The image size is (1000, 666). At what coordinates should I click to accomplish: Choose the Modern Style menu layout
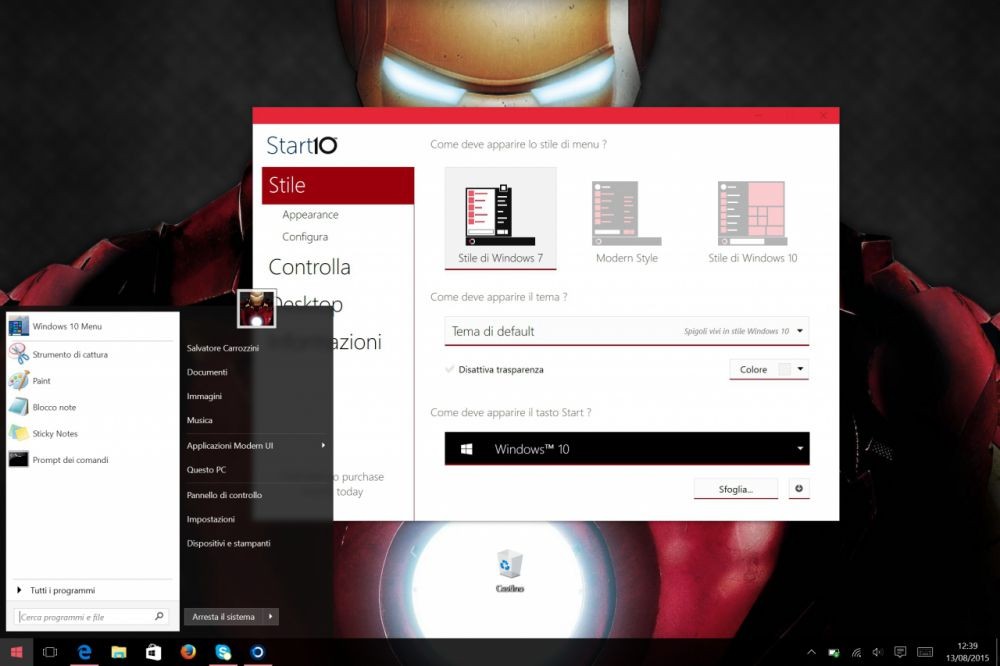[x=626, y=222]
